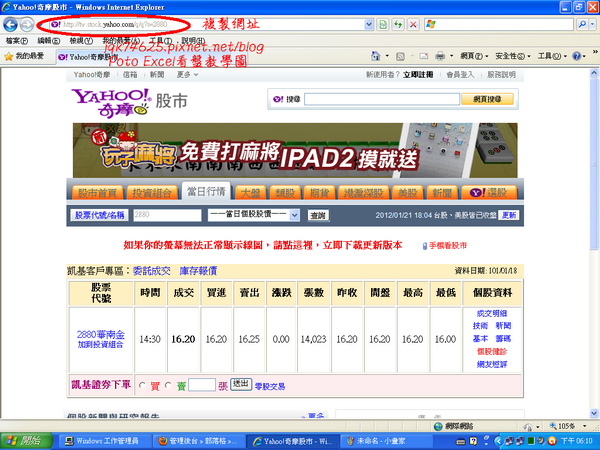
Task: Open the File menu
Action: tap(16, 41)
